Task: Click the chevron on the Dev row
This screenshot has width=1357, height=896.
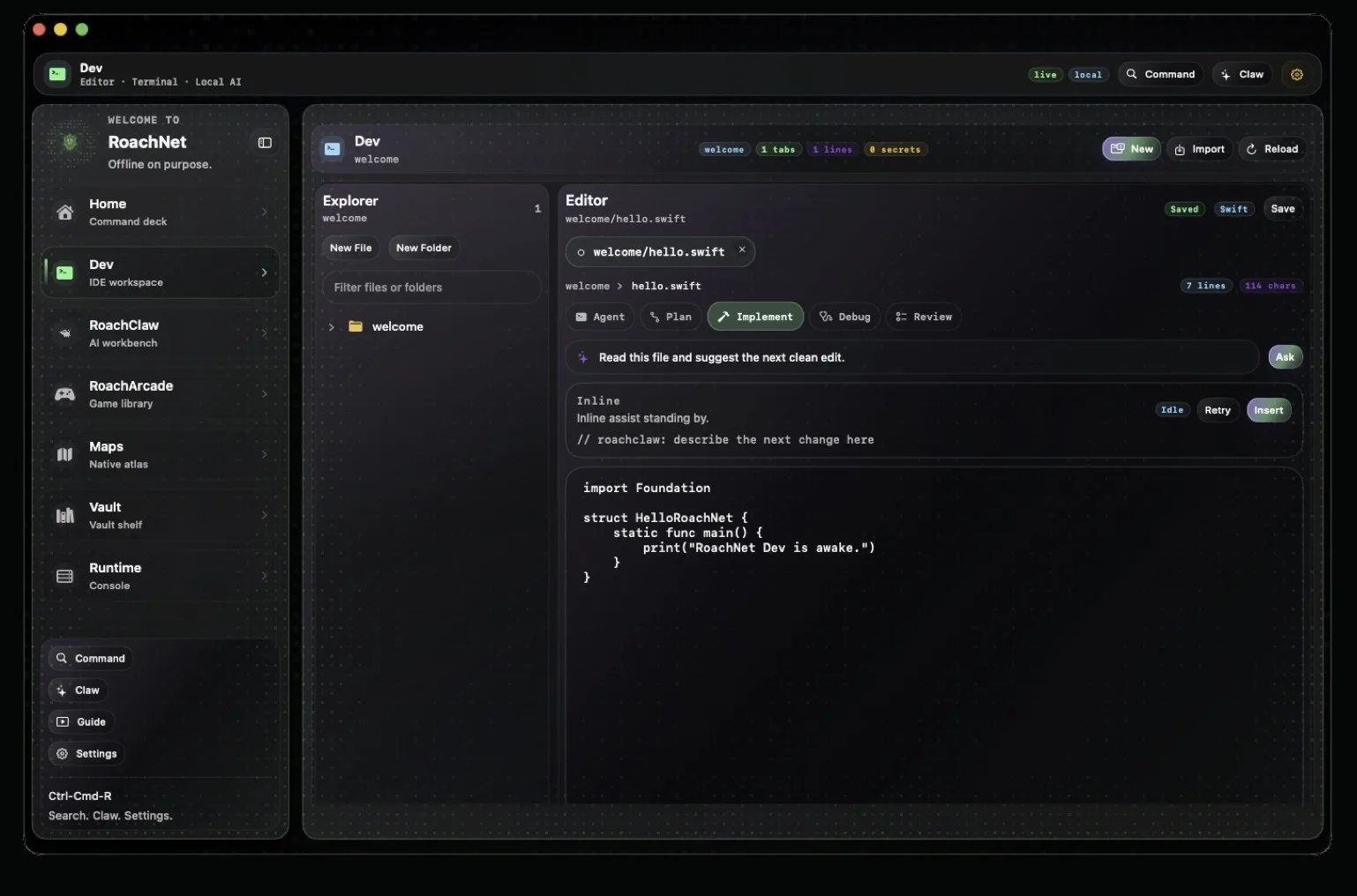Action: [x=264, y=273]
